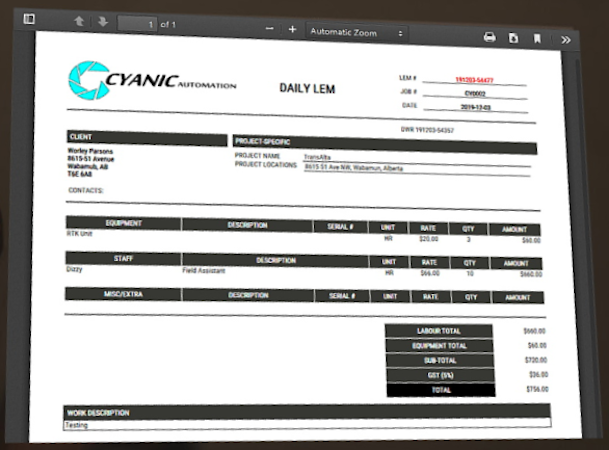The image size is (609, 450).
Task: Download the PDF file icon
Action: (513, 38)
